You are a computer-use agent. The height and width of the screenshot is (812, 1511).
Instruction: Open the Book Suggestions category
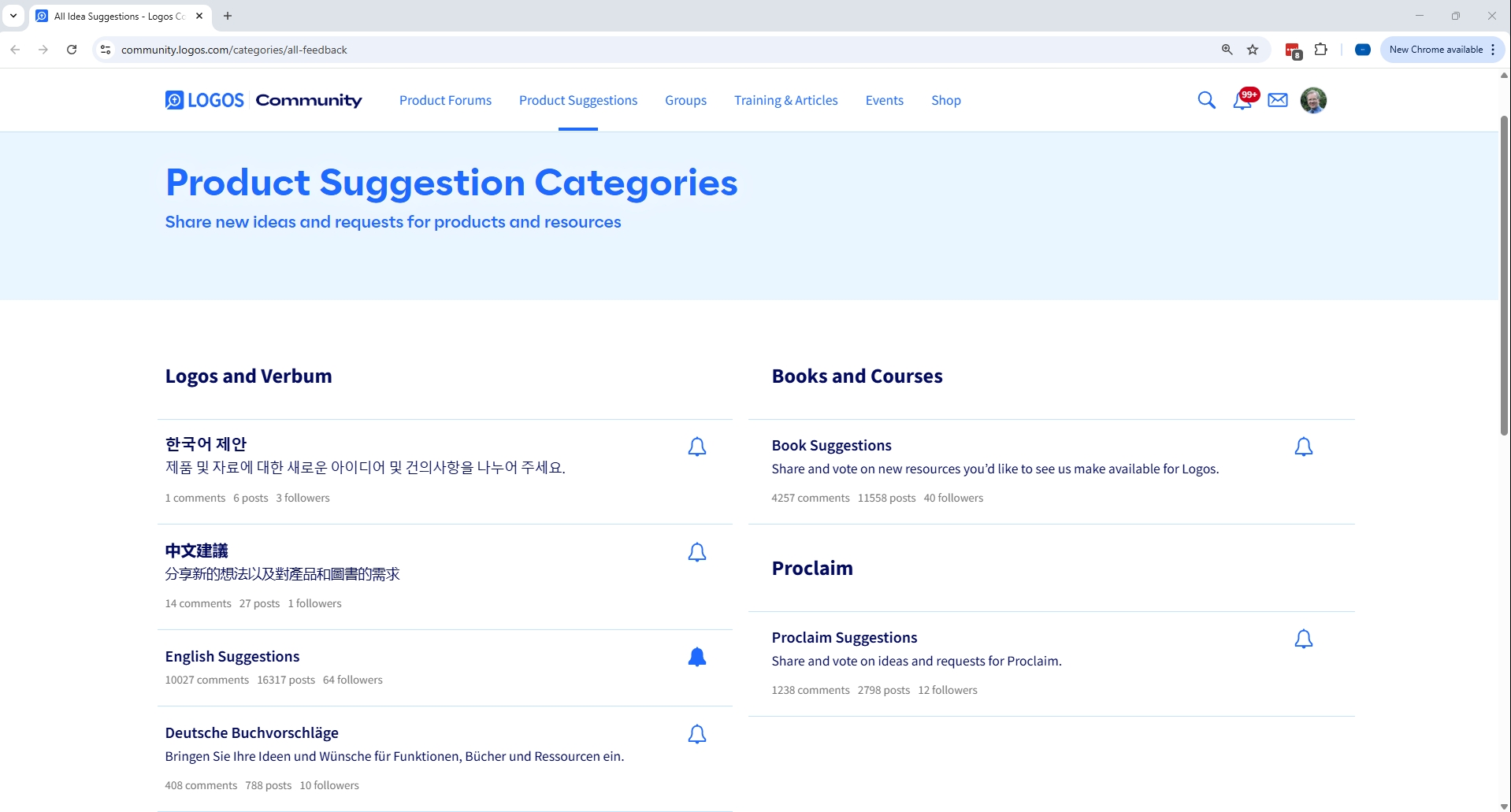(832, 445)
